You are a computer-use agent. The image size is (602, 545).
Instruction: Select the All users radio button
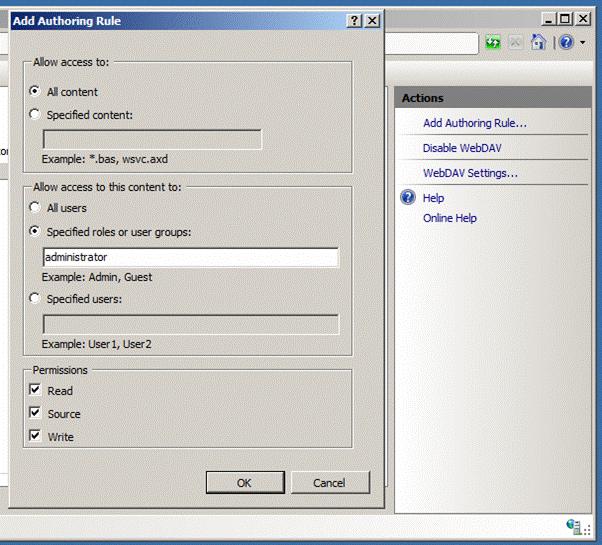pos(35,207)
